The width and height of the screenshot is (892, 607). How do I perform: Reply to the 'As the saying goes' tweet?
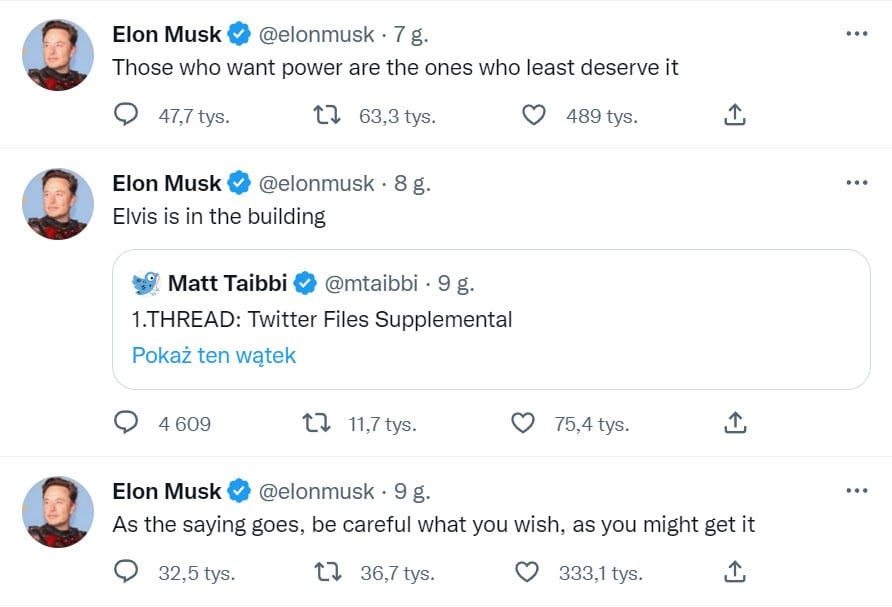click(x=126, y=571)
